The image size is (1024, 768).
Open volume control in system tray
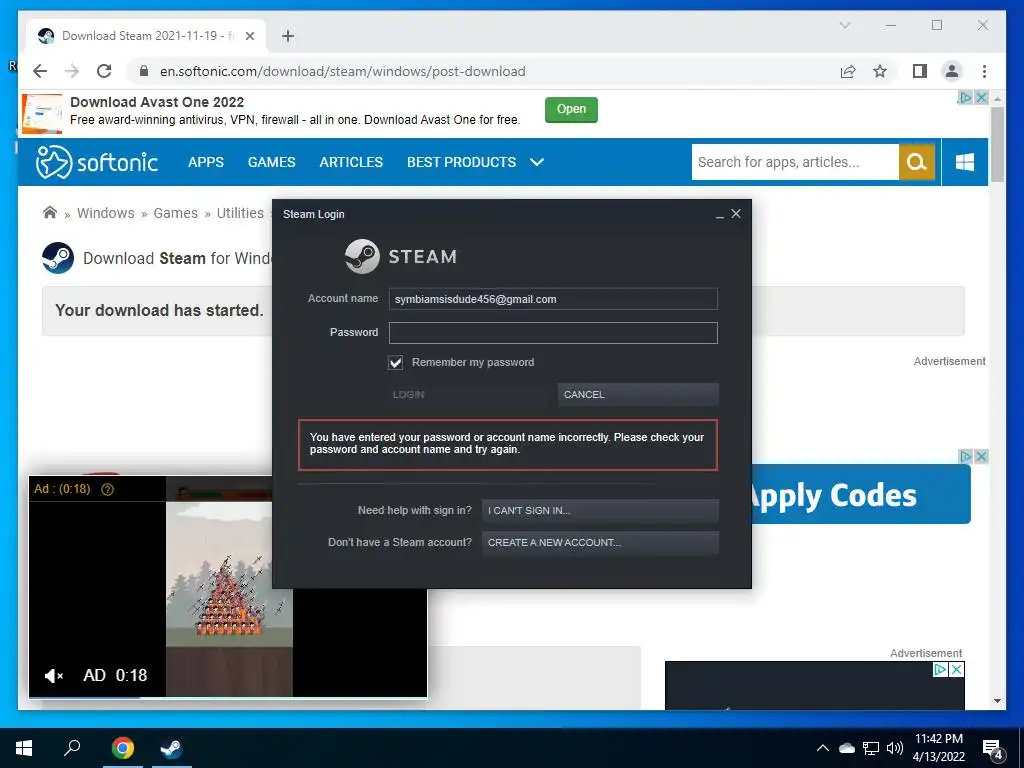pyautogui.click(x=895, y=748)
